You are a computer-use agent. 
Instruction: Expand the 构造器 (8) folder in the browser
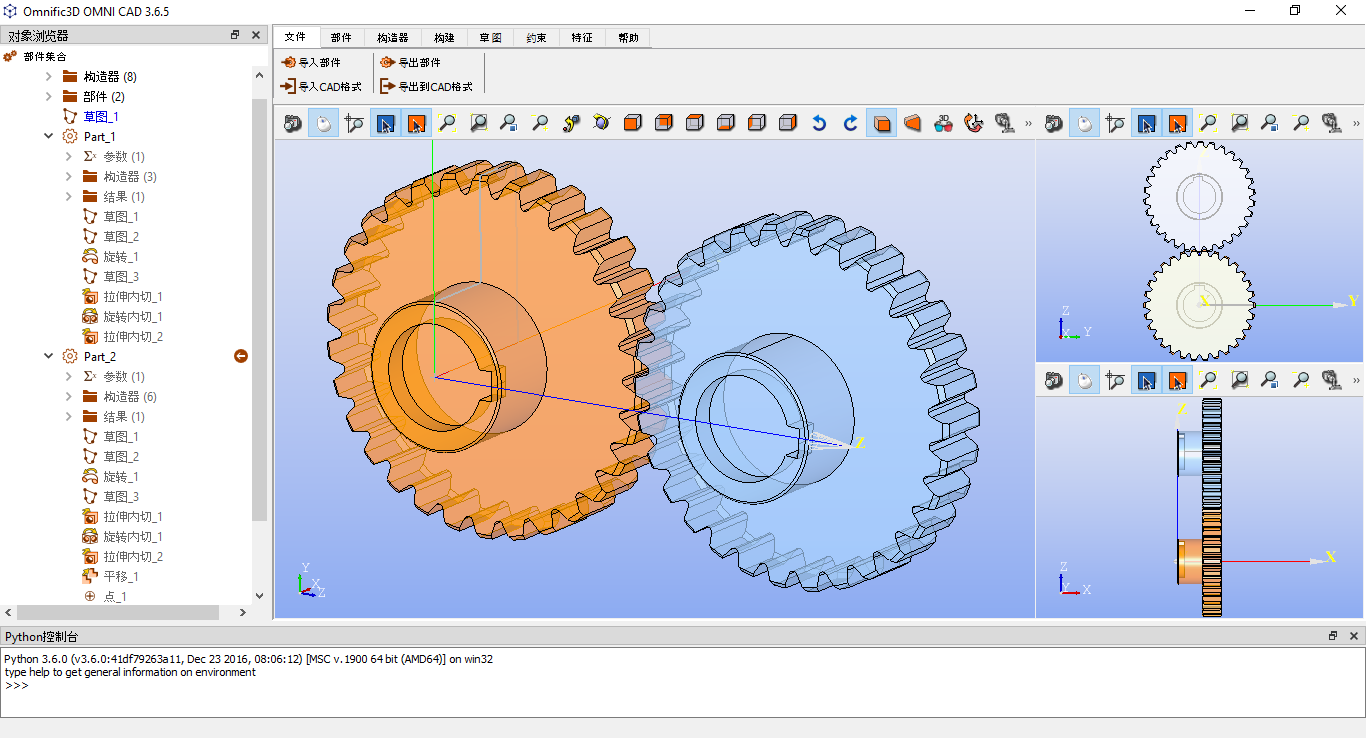(x=47, y=76)
